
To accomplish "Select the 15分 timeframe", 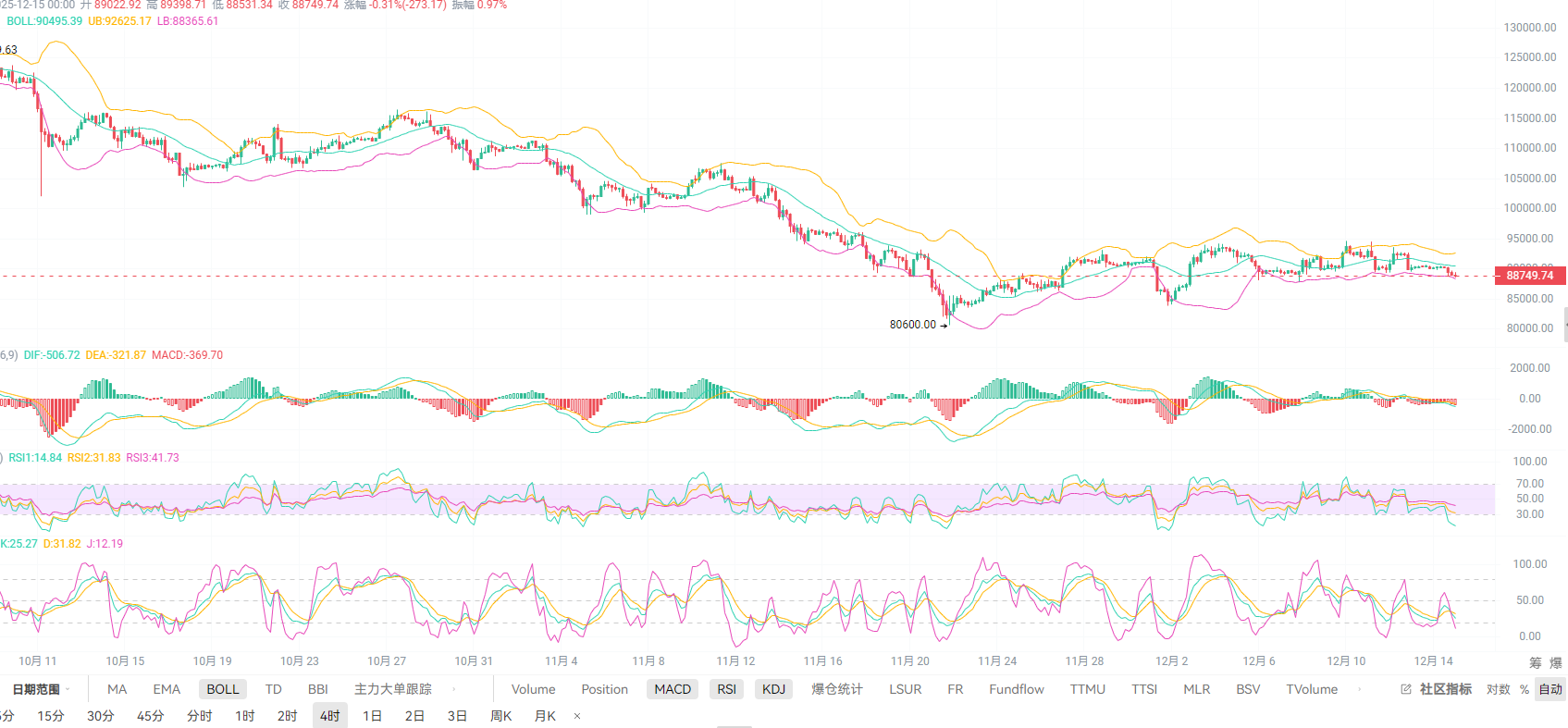I will 51,716.
